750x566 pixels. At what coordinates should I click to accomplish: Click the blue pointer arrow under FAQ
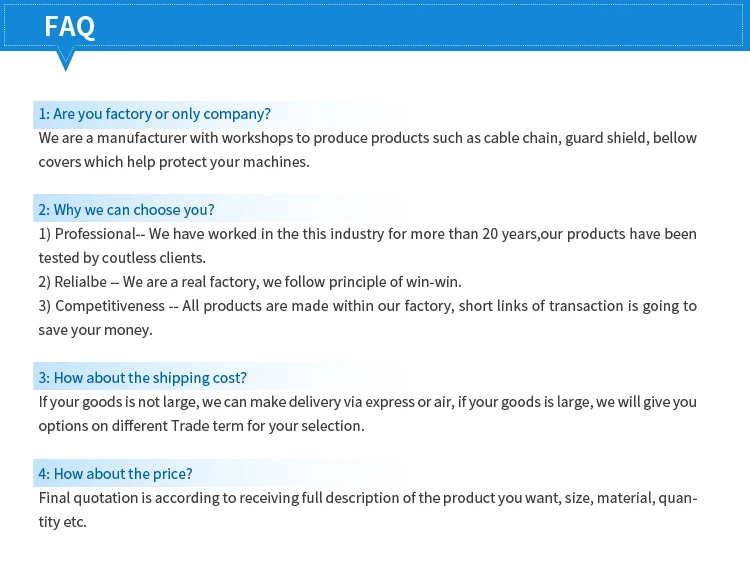pyautogui.click(x=66, y=62)
